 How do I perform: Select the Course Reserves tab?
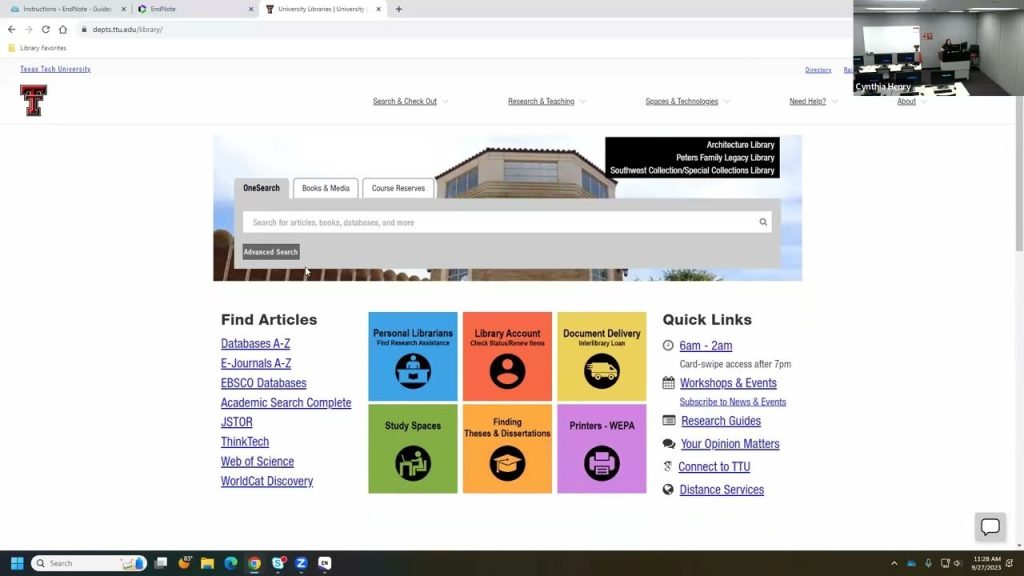pos(398,188)
